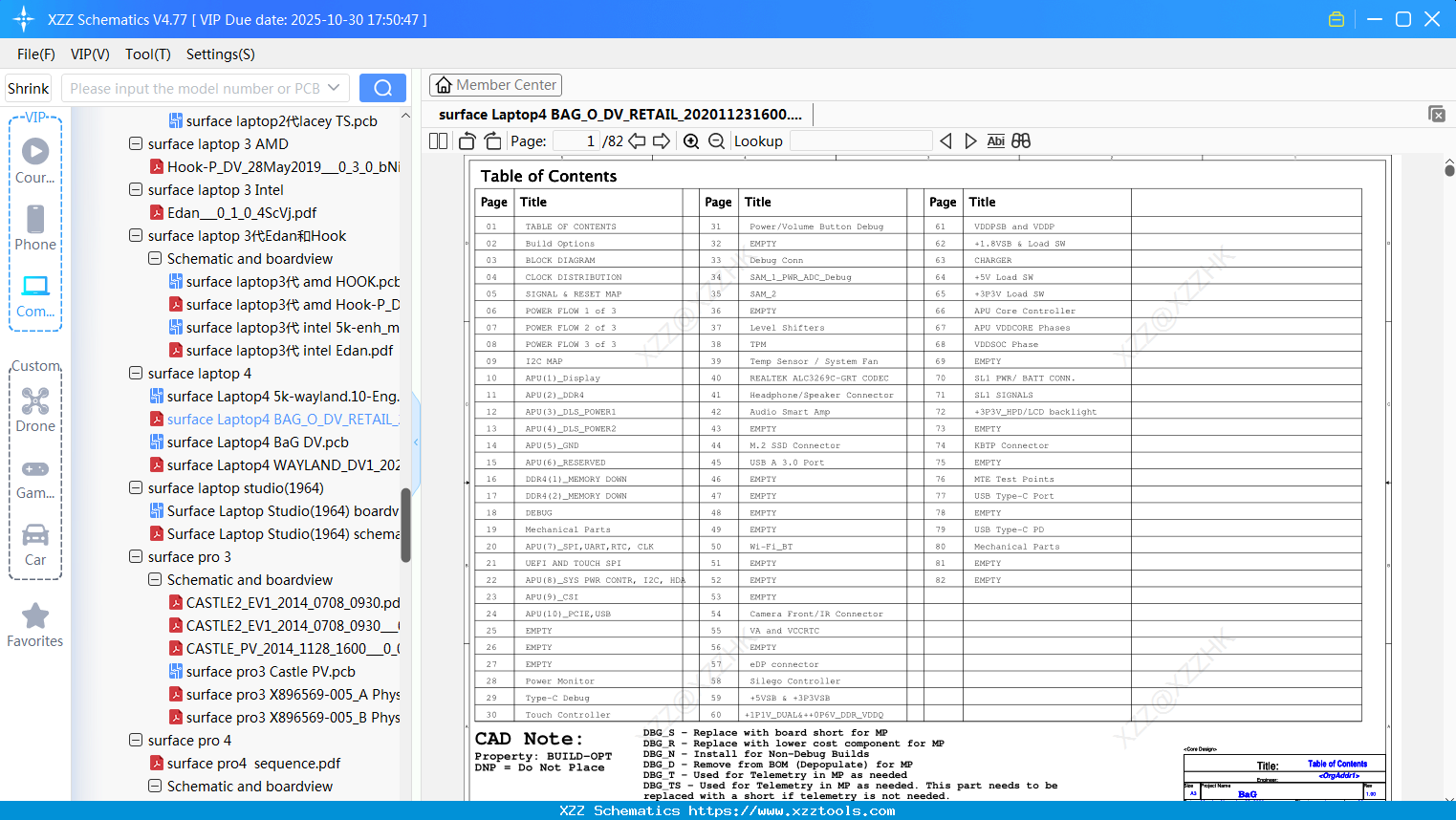
Task: Open surface pro4 sequence.pdf
Action: [x=246, y=764]
